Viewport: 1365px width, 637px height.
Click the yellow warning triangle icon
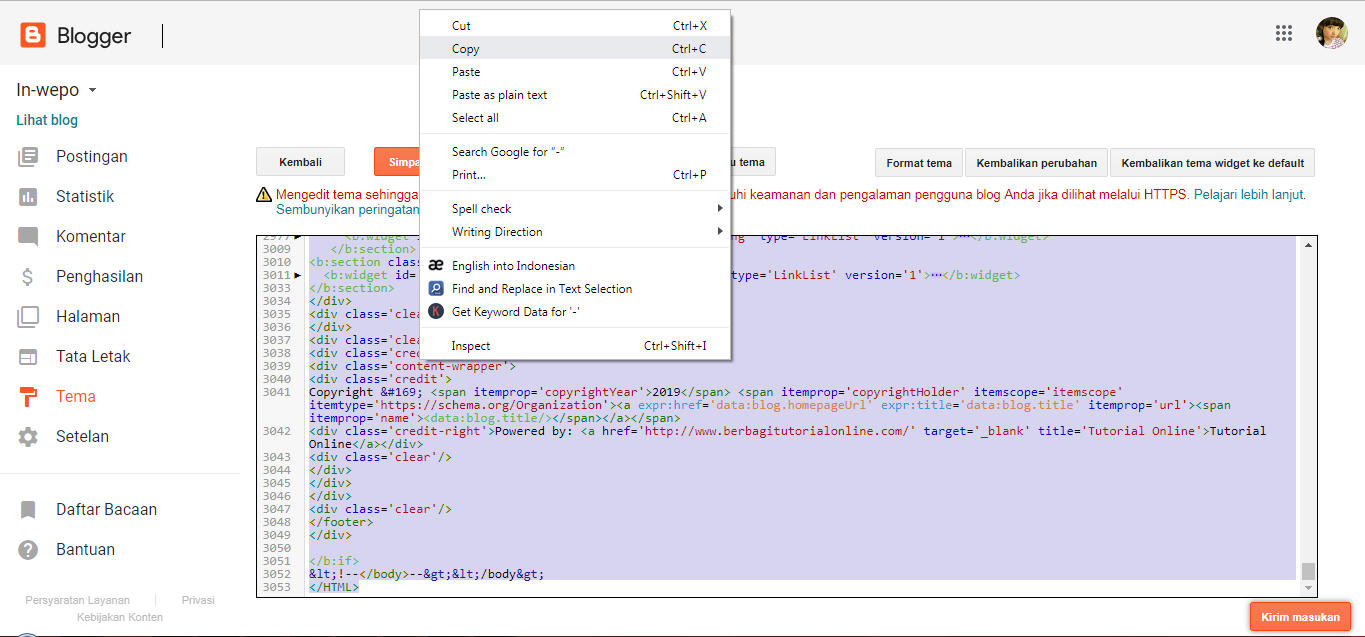(x=264, y=195)
